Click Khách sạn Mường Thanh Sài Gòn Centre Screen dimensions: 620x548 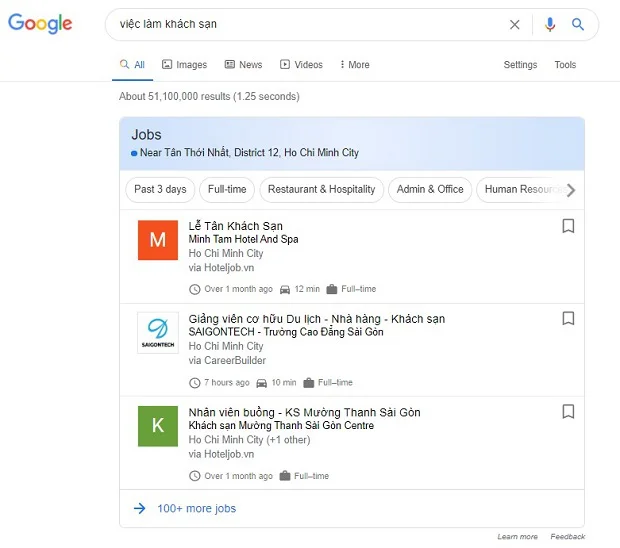[x=281, y=425]
